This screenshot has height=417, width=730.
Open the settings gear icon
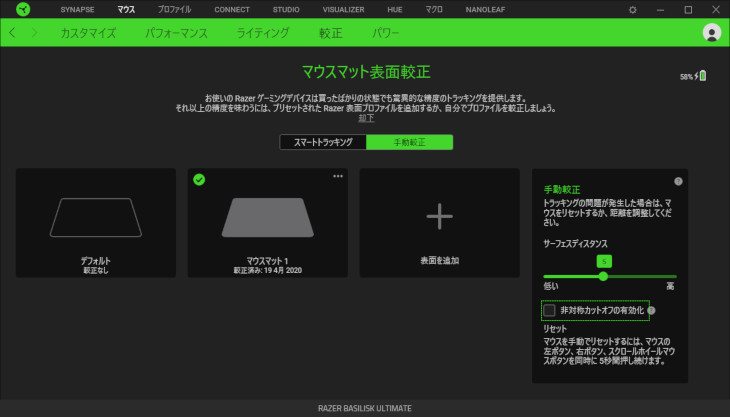632,9
